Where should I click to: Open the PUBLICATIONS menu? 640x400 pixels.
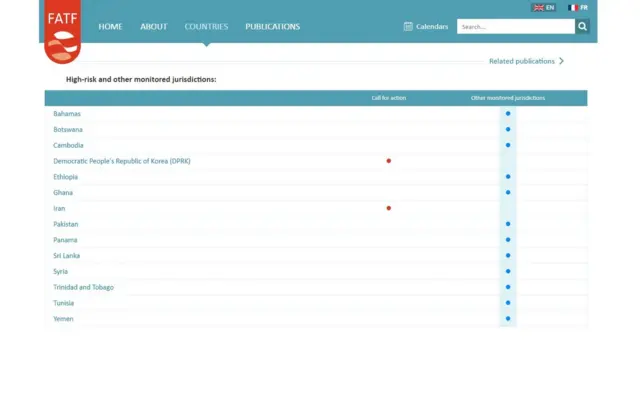pos(272,27)
